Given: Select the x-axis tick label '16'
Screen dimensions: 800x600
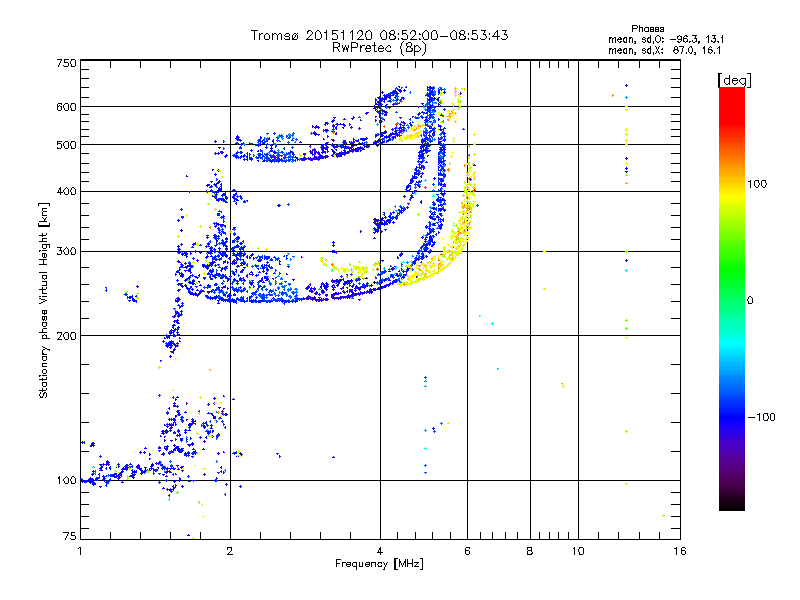Looking at the screenshot, I should point(680,551).
